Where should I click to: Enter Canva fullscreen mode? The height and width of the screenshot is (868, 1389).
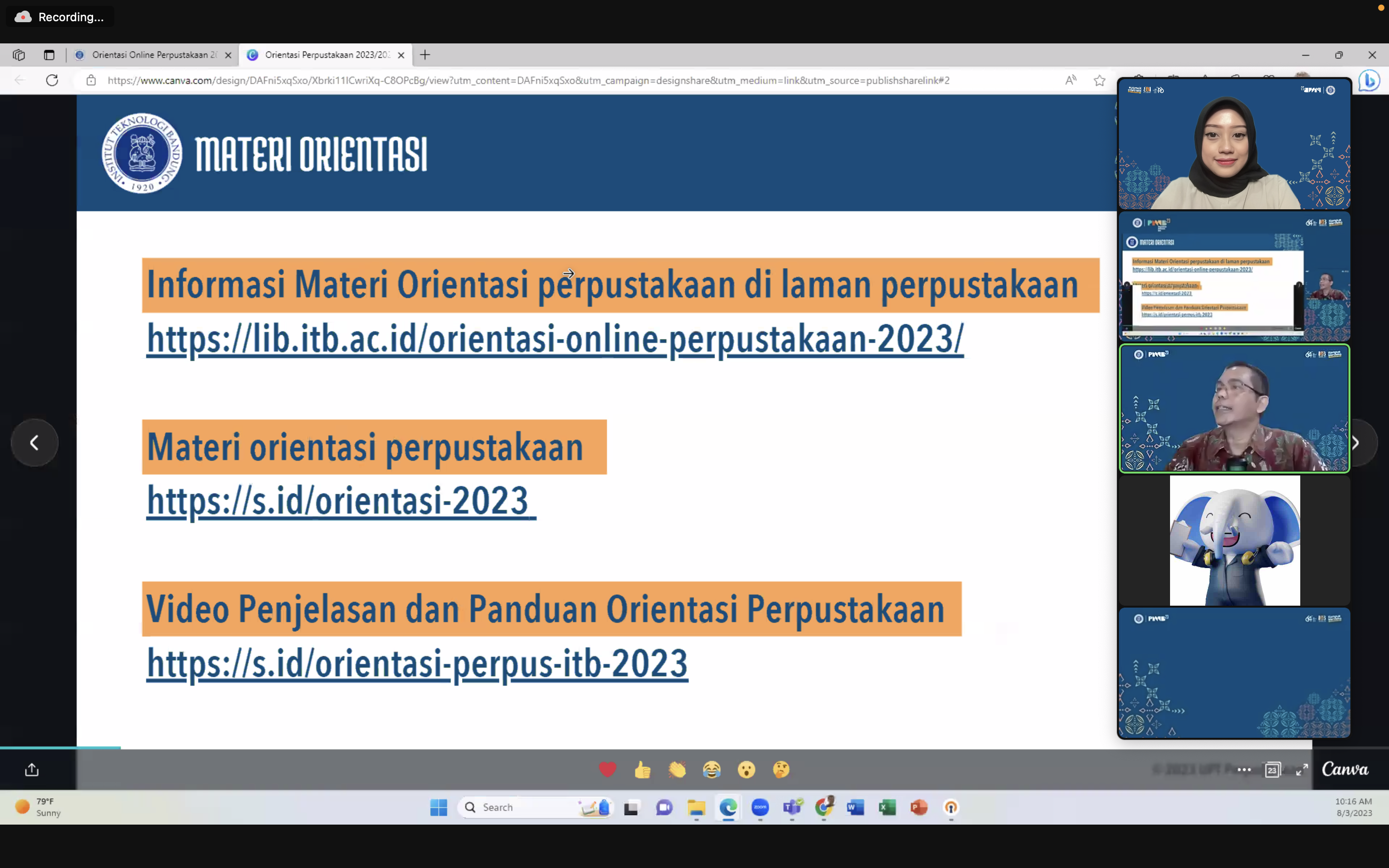1302,770
